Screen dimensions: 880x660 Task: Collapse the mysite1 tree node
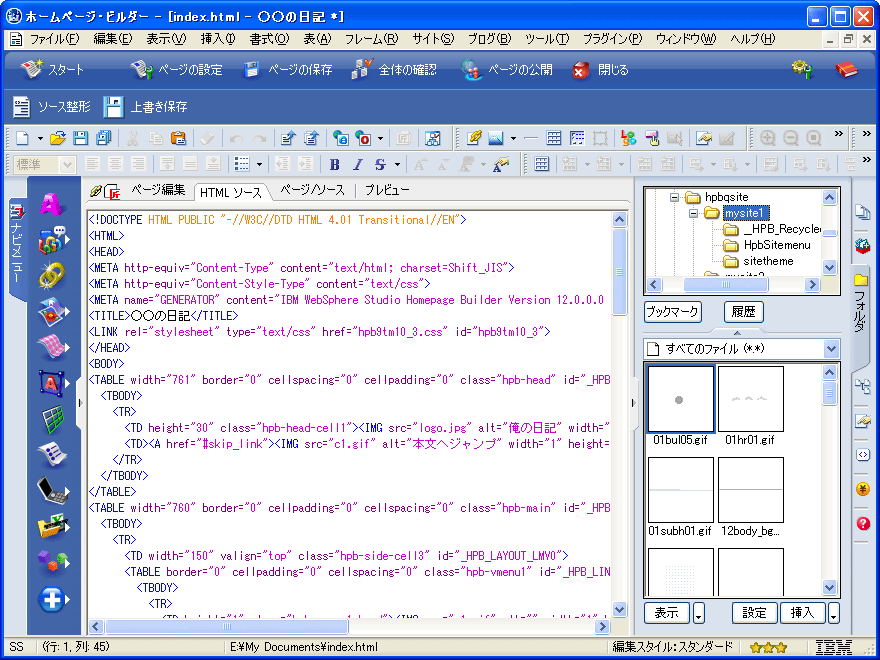point(694,213)
